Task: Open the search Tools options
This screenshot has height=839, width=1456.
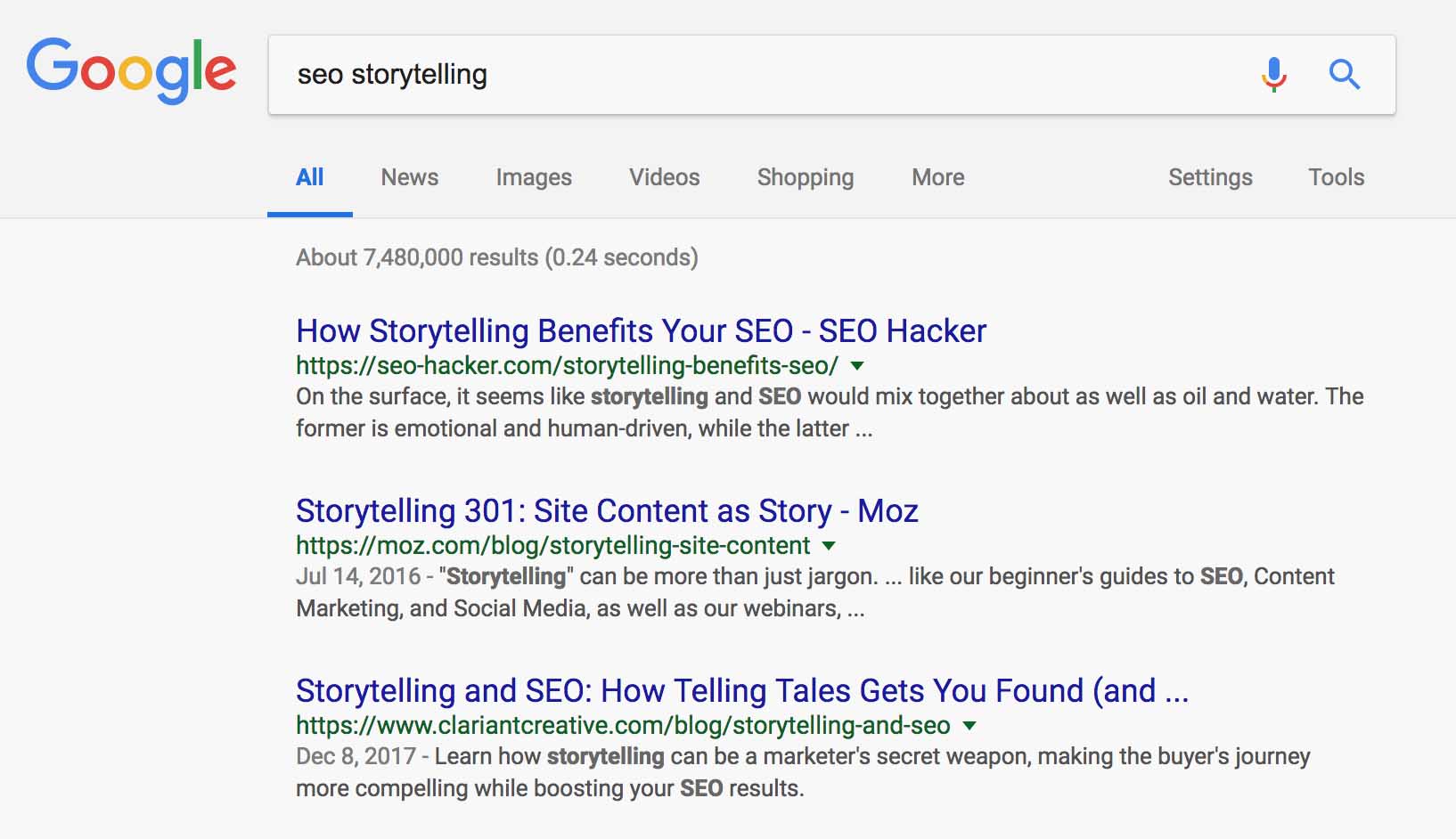Action: (1336, 177)
